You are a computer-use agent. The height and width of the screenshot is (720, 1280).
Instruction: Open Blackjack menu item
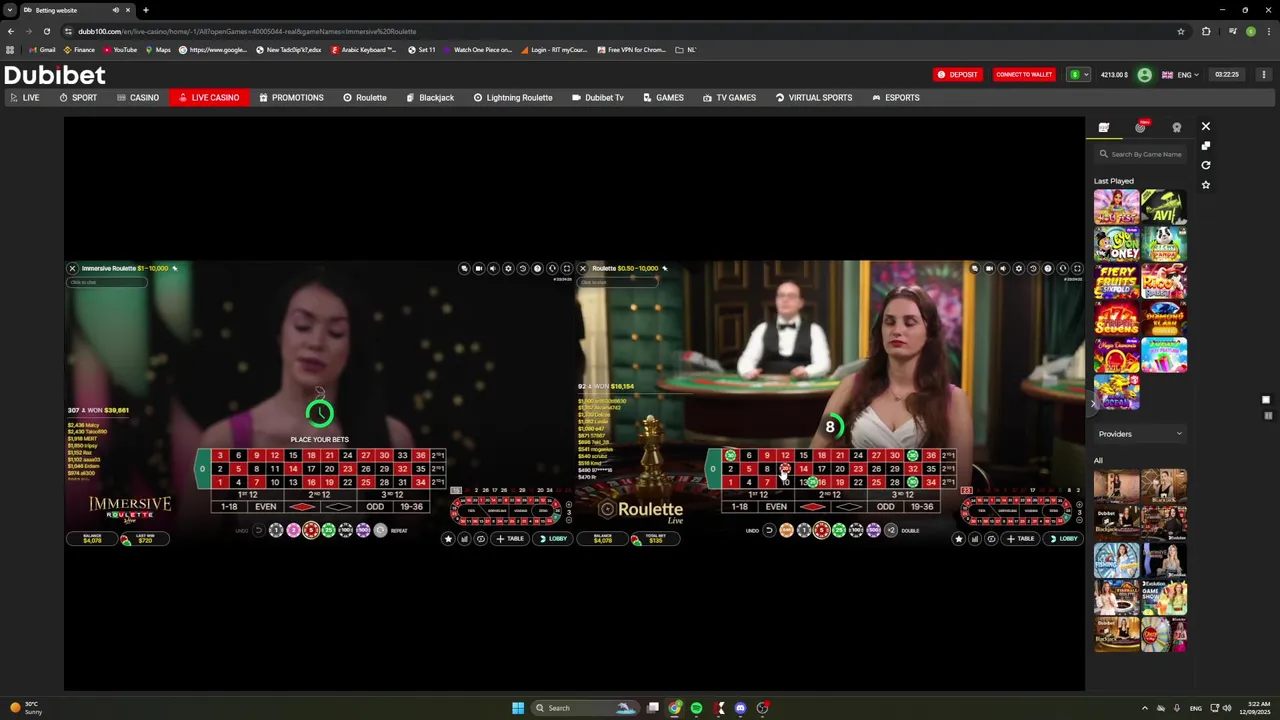[430, 98]
